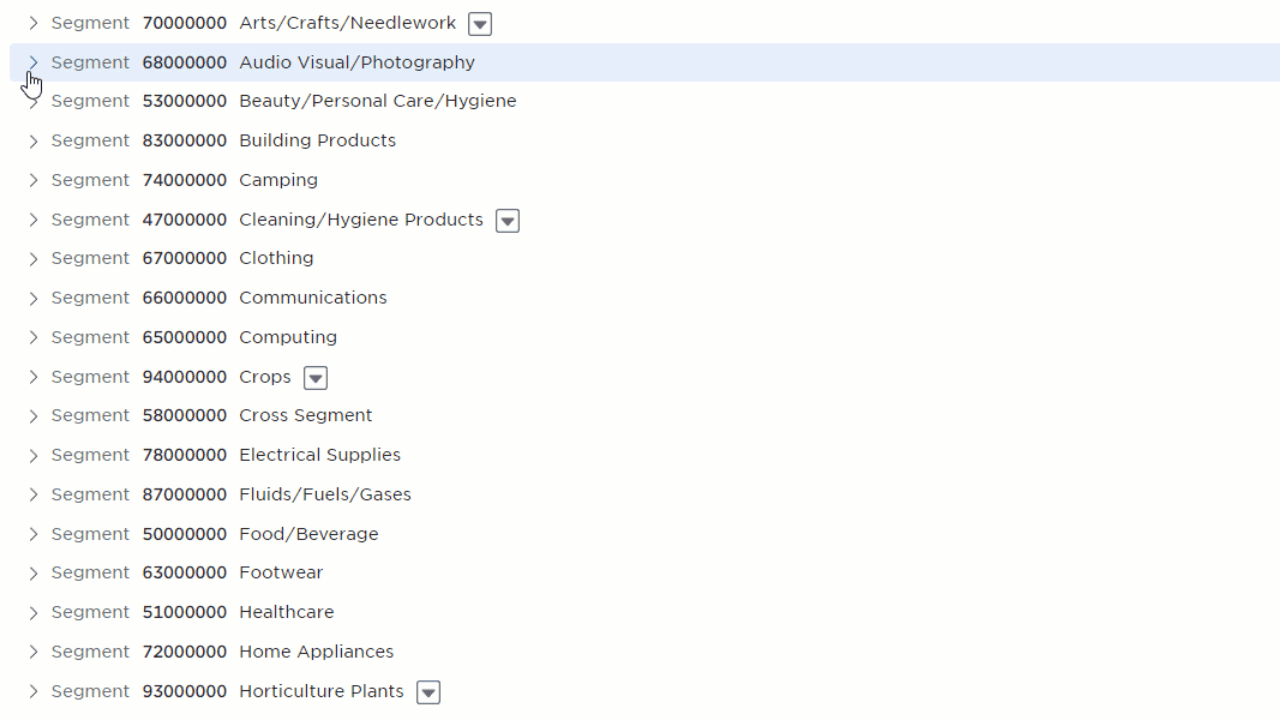Click segment code 94000000
This screenshot has width=1280, height=720.
pos(184,376)
